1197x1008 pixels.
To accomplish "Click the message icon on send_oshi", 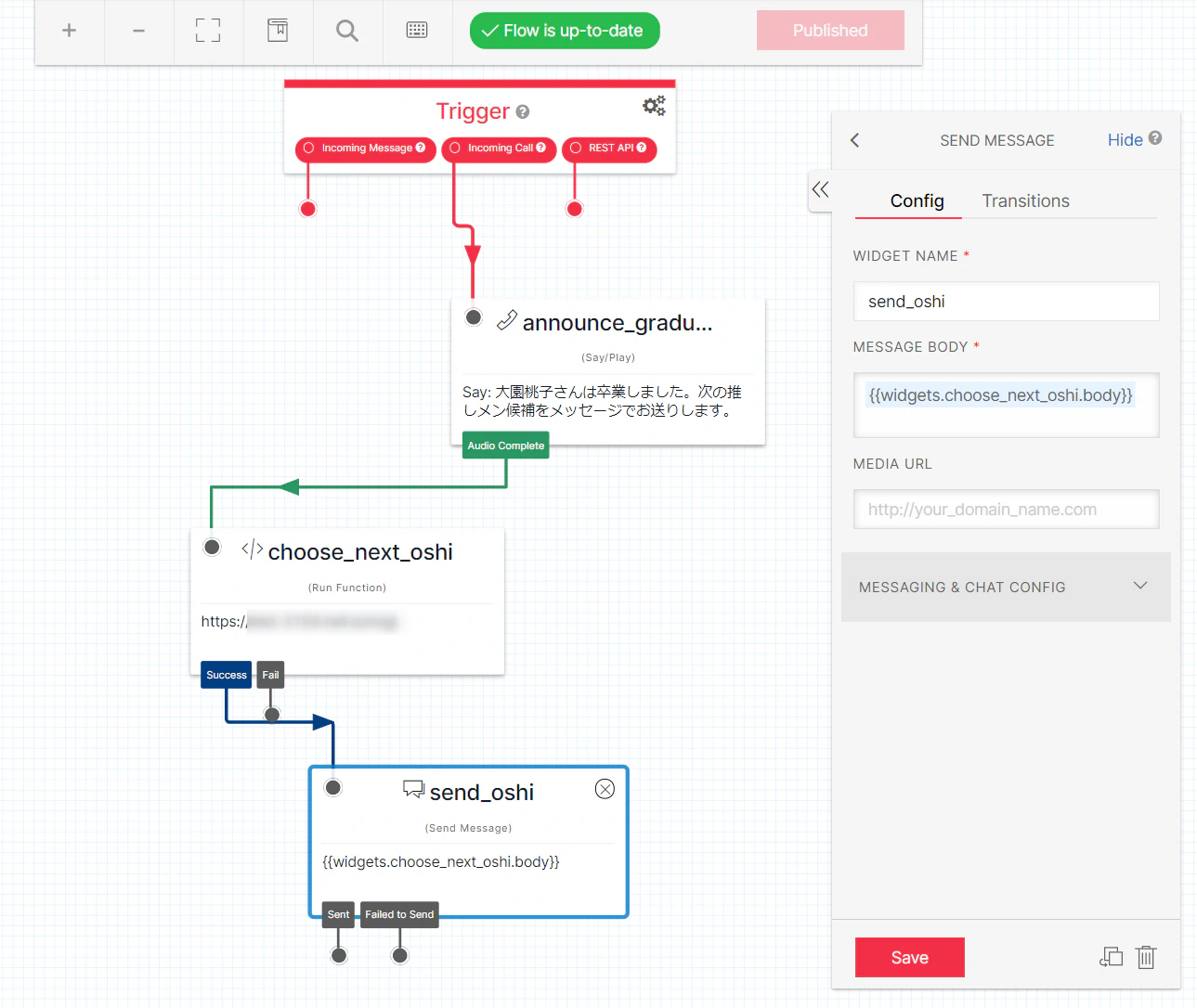I will pos(413,790).
